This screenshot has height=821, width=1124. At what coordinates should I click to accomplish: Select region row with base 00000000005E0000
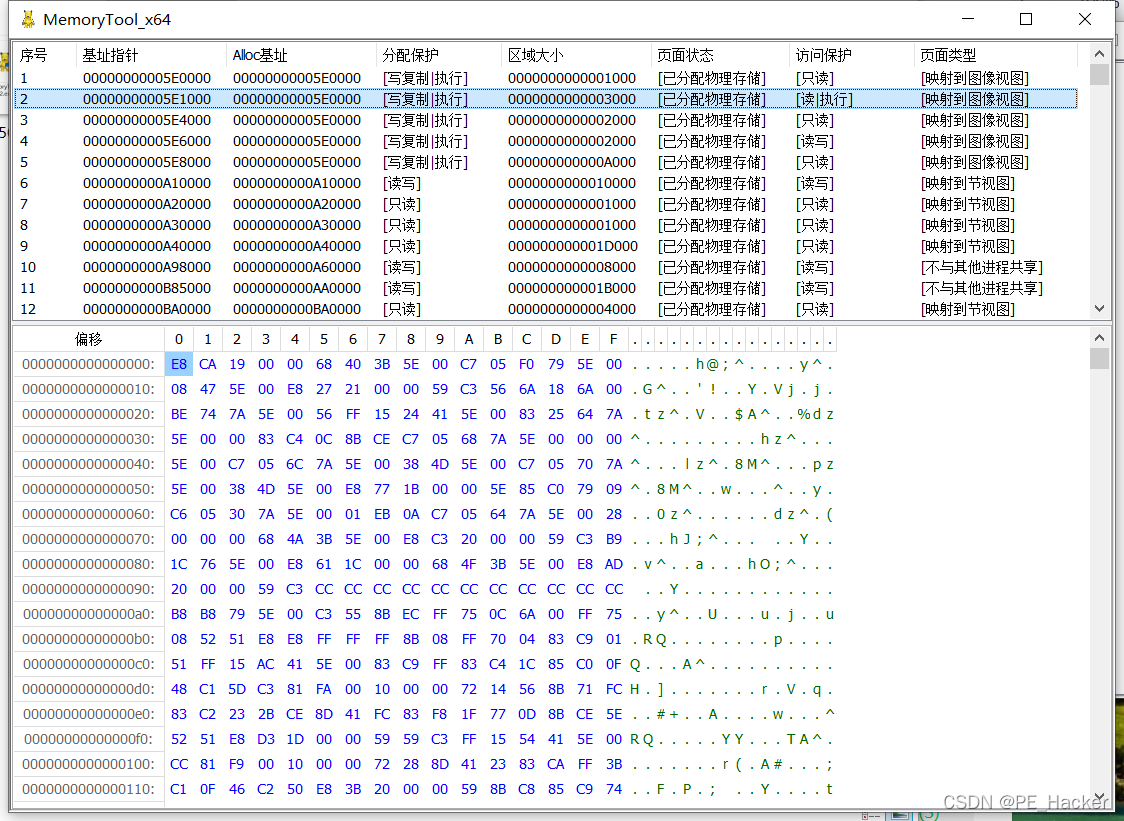pos(546,77)
